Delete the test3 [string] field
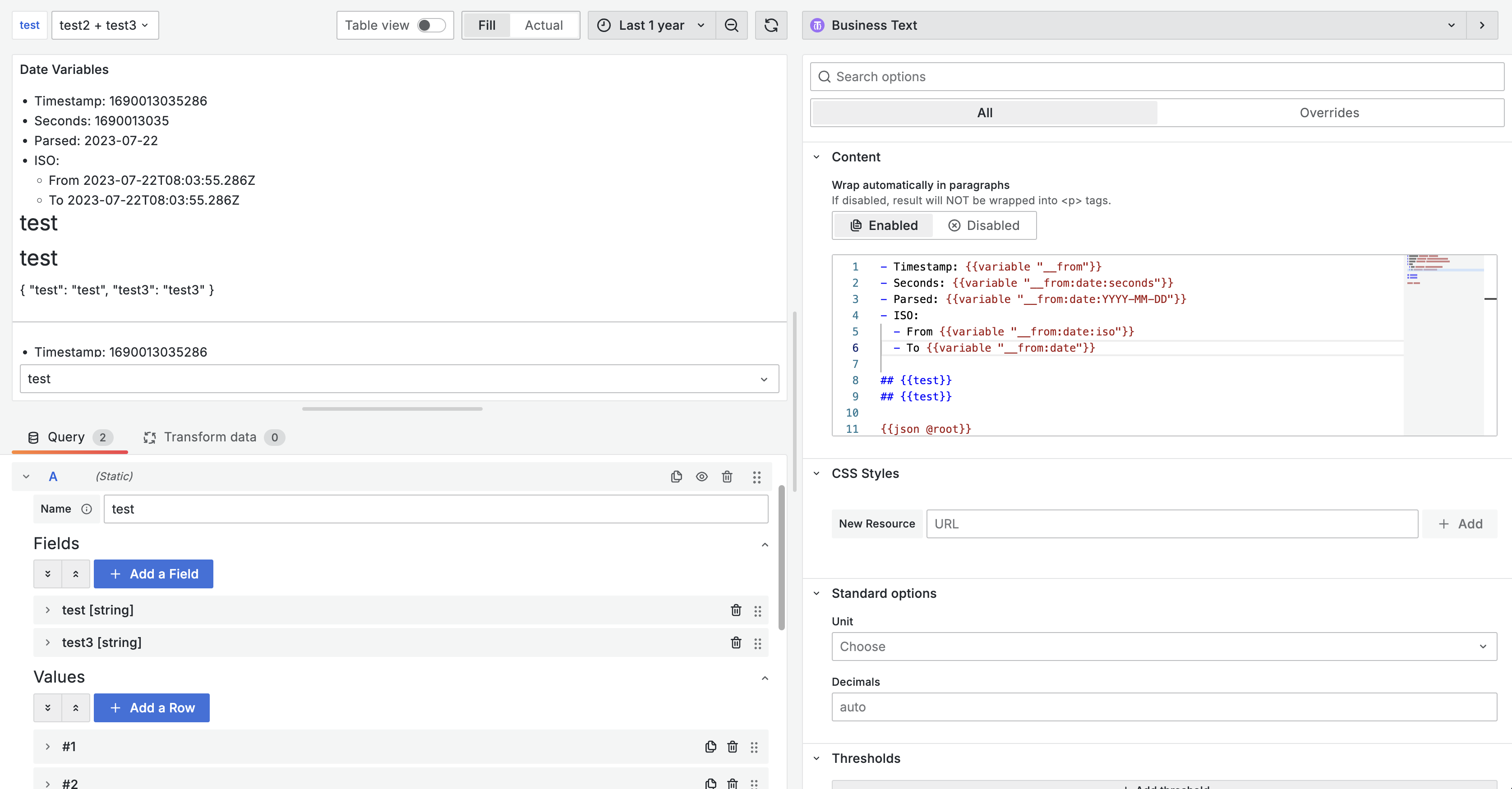This screenshot has height=789, width=1512. coord(735,643)
